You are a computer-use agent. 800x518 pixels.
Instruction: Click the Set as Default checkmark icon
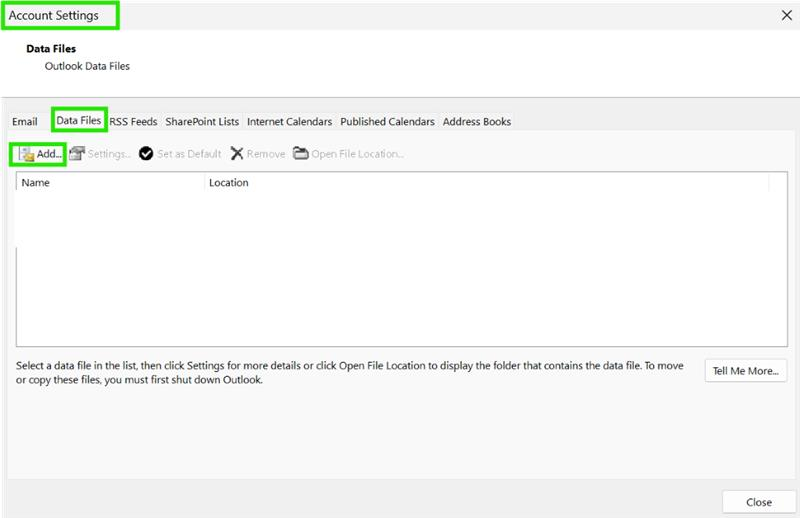point(146,154)
